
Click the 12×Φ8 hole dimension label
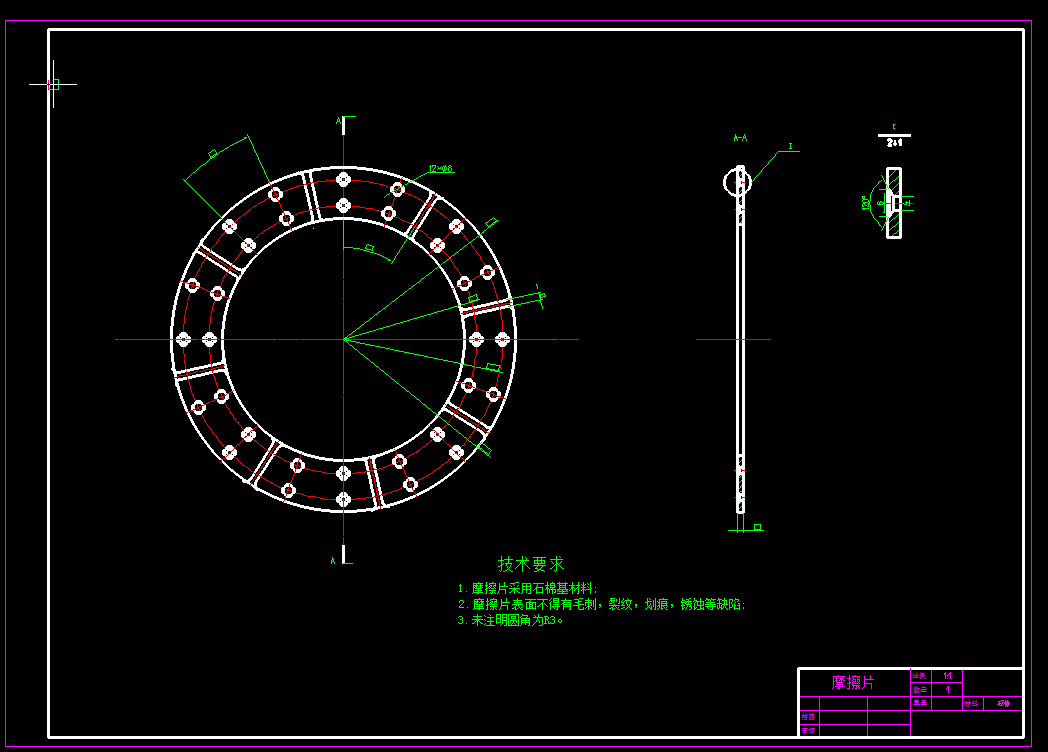click(440, 168)
